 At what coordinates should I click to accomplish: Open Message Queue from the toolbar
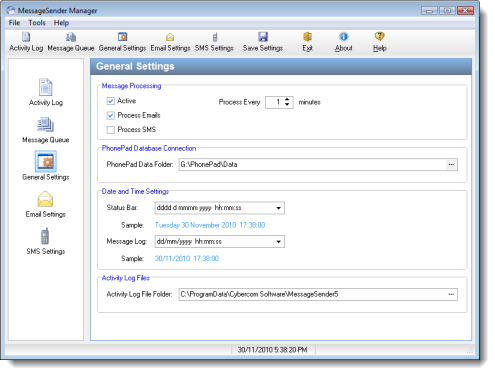pyautogui.click(x=71, y=42)
